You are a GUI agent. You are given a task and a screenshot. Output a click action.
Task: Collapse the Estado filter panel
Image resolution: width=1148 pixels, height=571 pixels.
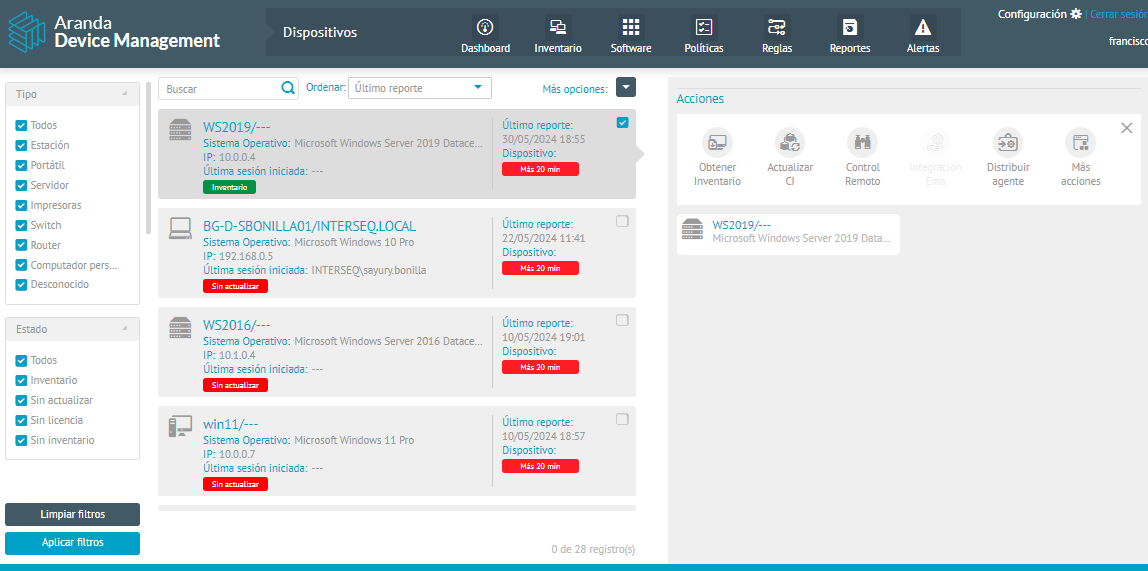pos(125,329)
